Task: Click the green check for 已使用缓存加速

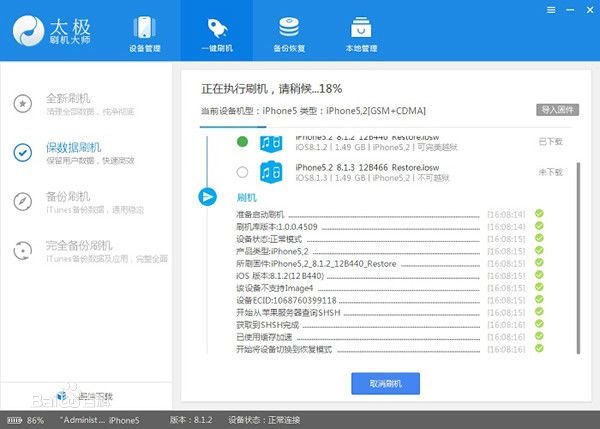Action: coord(539,336)
